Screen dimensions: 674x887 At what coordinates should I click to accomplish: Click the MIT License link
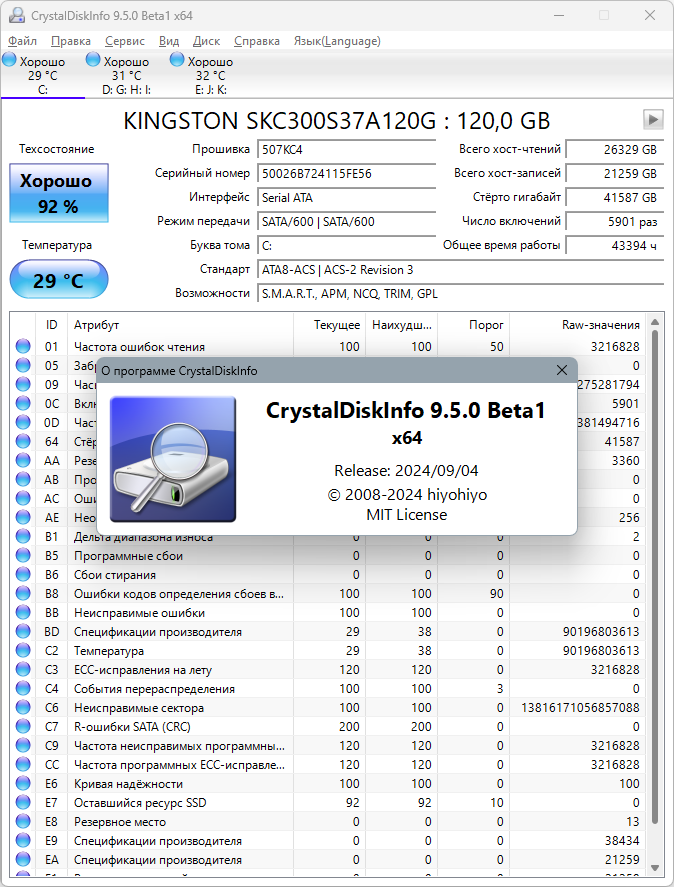[x=406, y=515]
